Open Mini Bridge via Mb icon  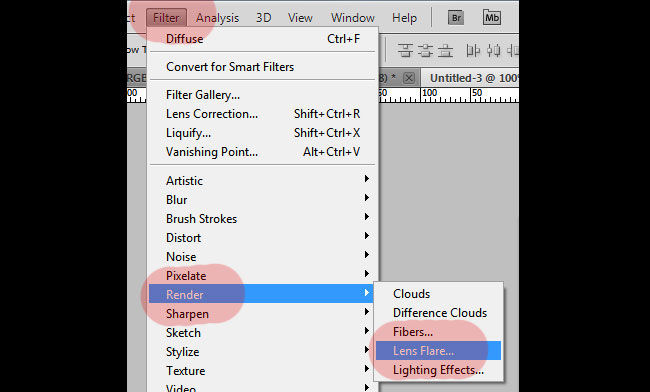coord(492,18)
